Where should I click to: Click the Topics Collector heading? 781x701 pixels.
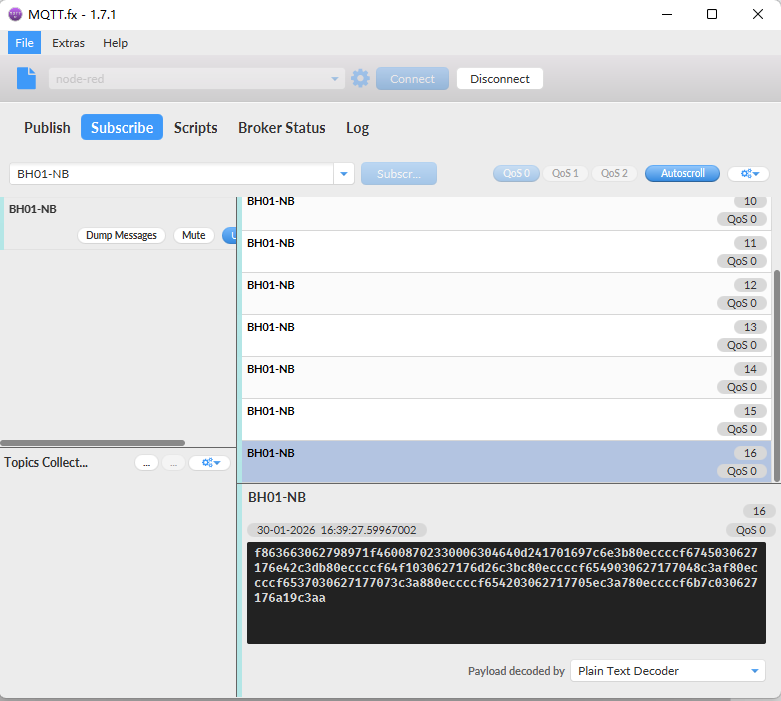46,462
